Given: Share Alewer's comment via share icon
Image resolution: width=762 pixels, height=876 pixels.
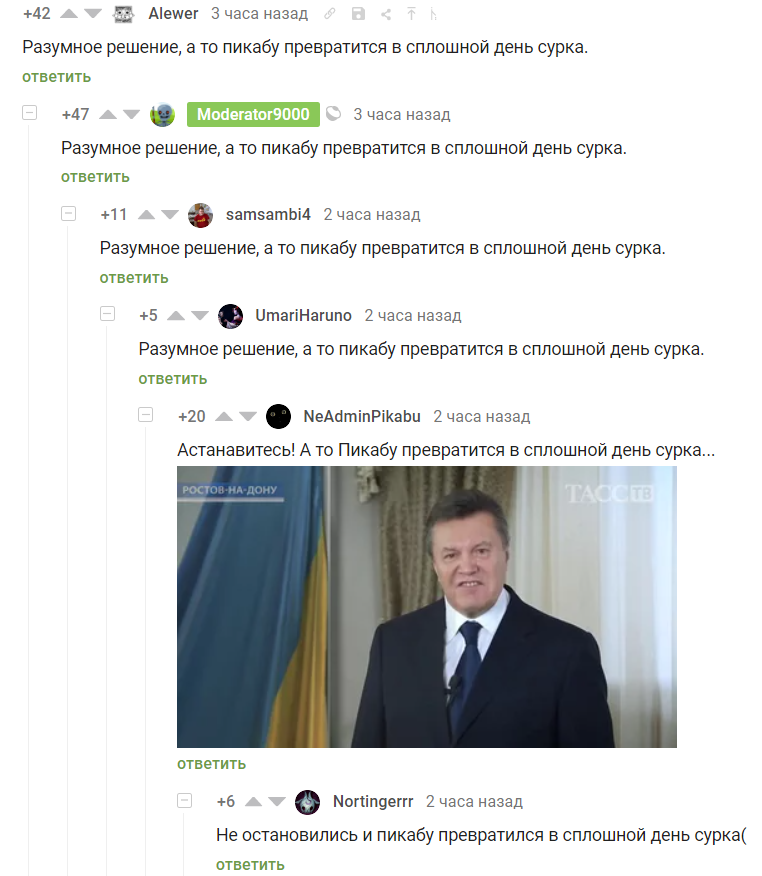Looking at the screenshot, I should [x=386, y=14].
